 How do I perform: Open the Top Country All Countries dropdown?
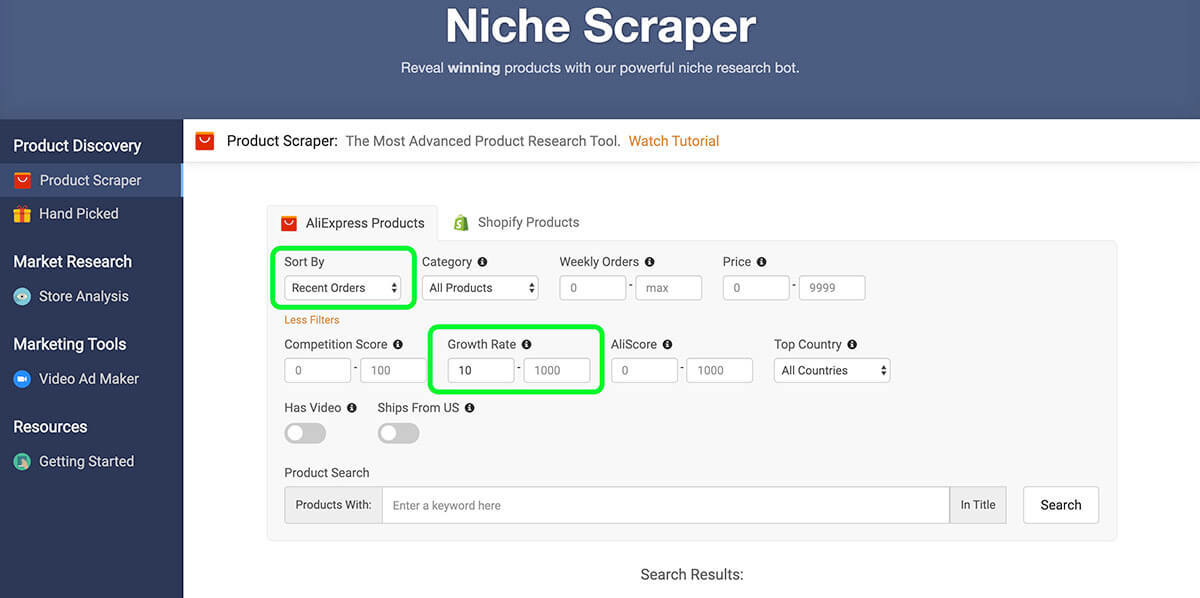832,370
